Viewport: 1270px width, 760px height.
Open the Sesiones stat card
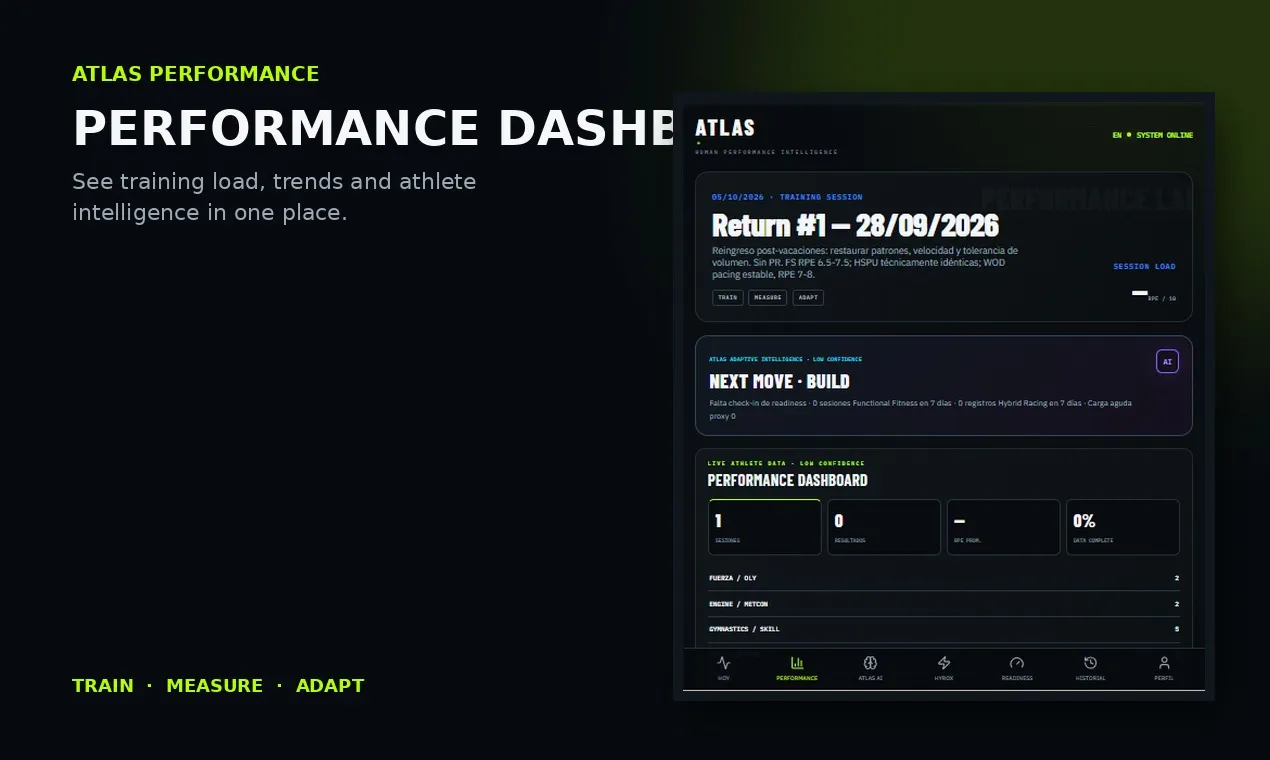click(765, 527)
